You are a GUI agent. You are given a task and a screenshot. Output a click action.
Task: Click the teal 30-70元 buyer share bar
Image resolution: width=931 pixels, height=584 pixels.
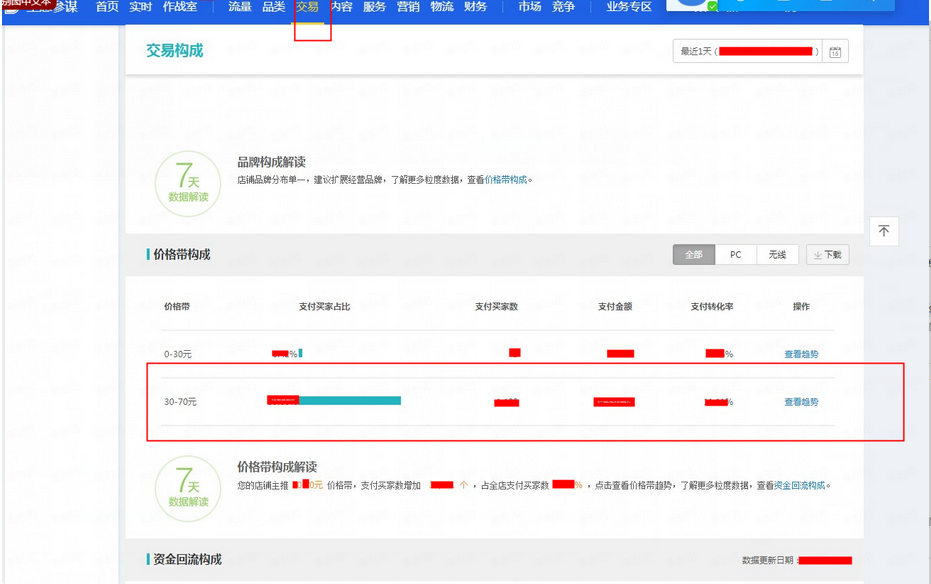(350, 401)
